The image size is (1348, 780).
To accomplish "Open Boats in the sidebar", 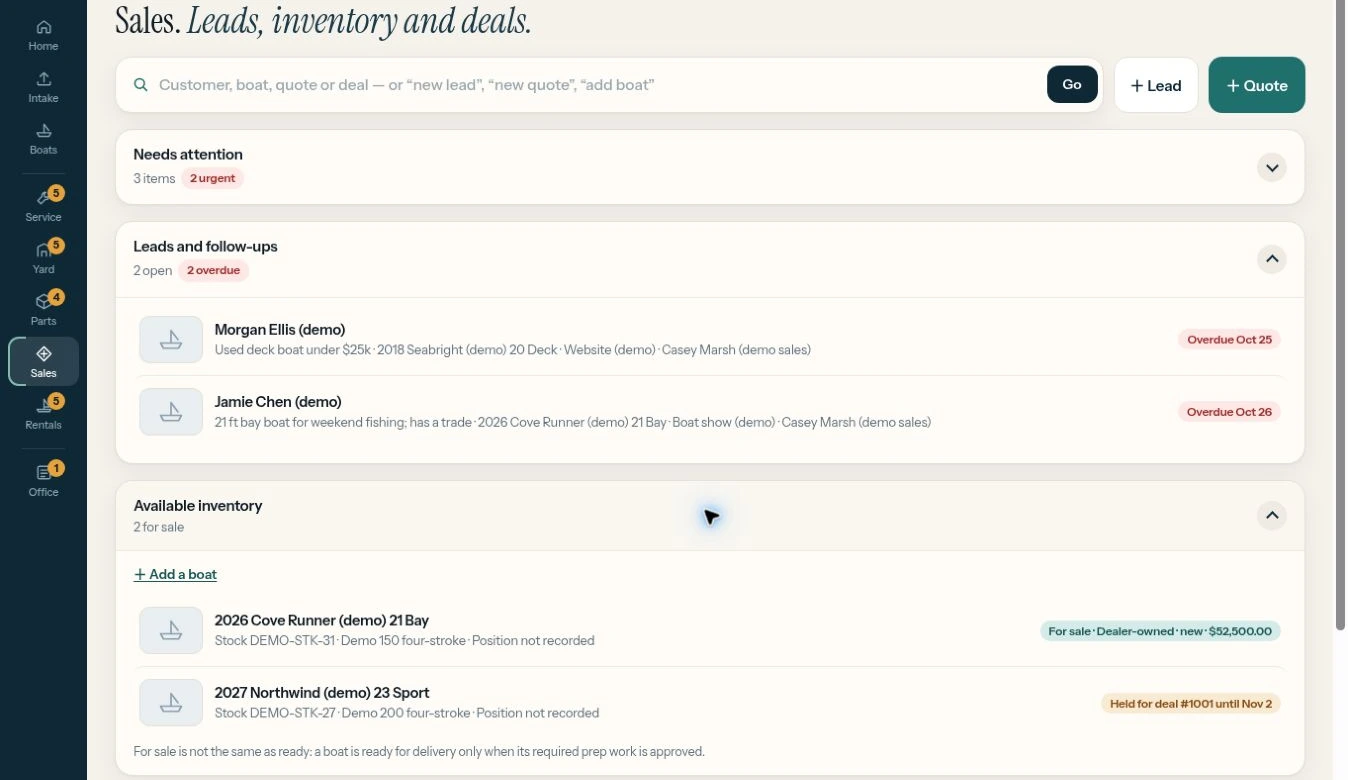I will [x=43, y=139].
